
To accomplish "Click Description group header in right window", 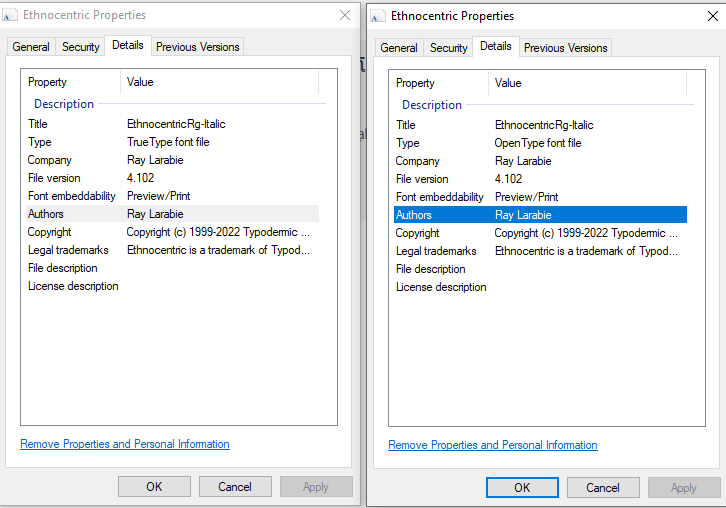I will point(432,105).
